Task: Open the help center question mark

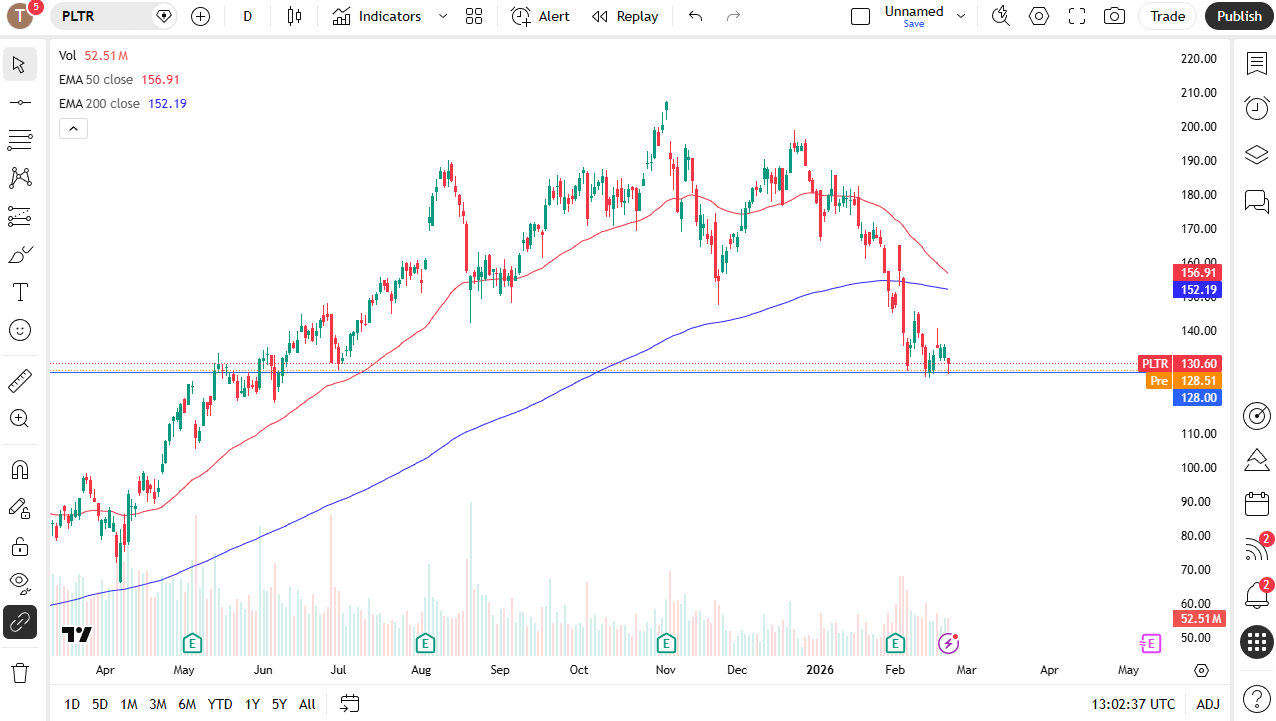Action: pos(1256,698)
